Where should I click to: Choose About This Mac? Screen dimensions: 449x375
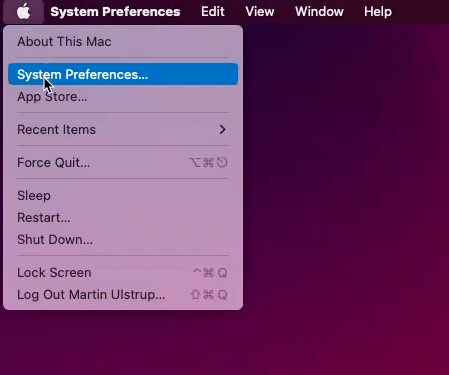(123, 42)
